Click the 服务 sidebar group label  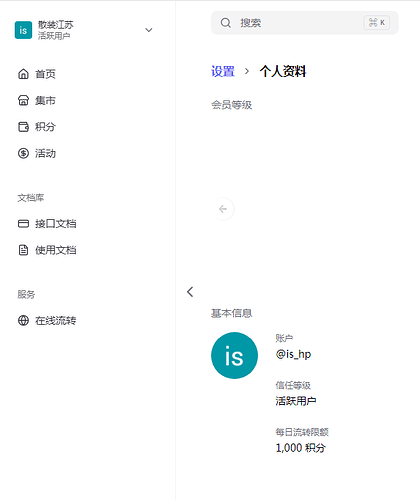point(26,294)
